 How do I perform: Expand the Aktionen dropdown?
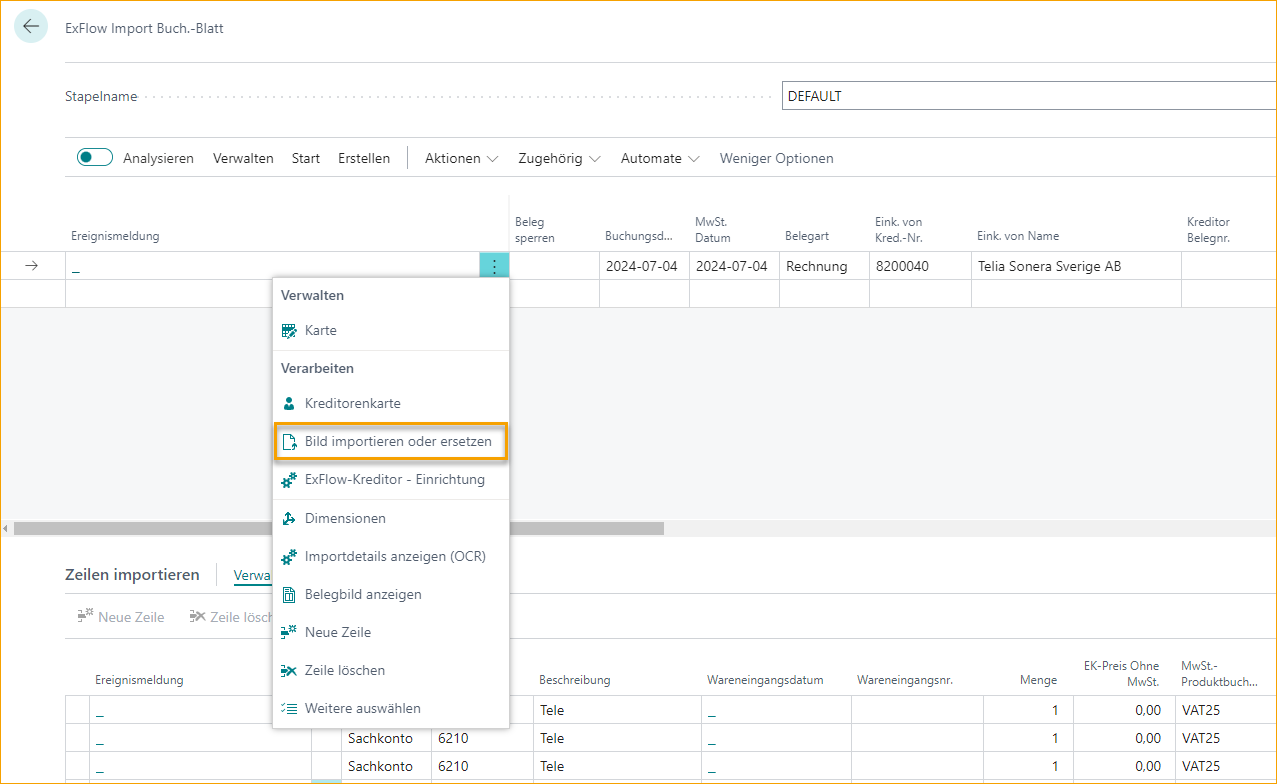(459, 158)
